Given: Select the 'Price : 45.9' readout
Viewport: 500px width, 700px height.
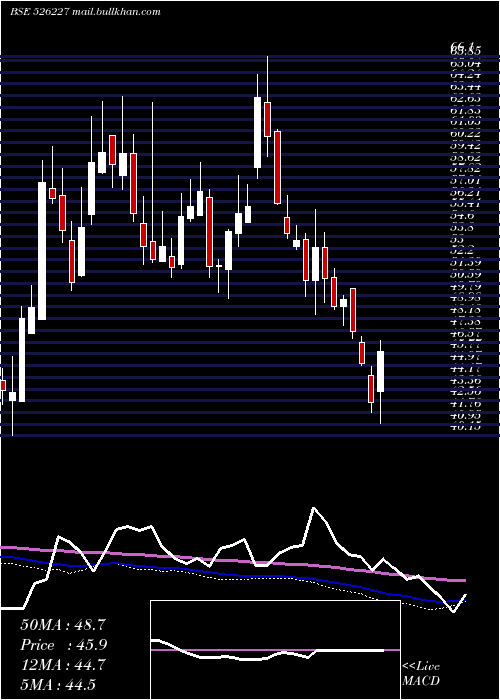Looking at the screenshot, I should click(63, 645).
